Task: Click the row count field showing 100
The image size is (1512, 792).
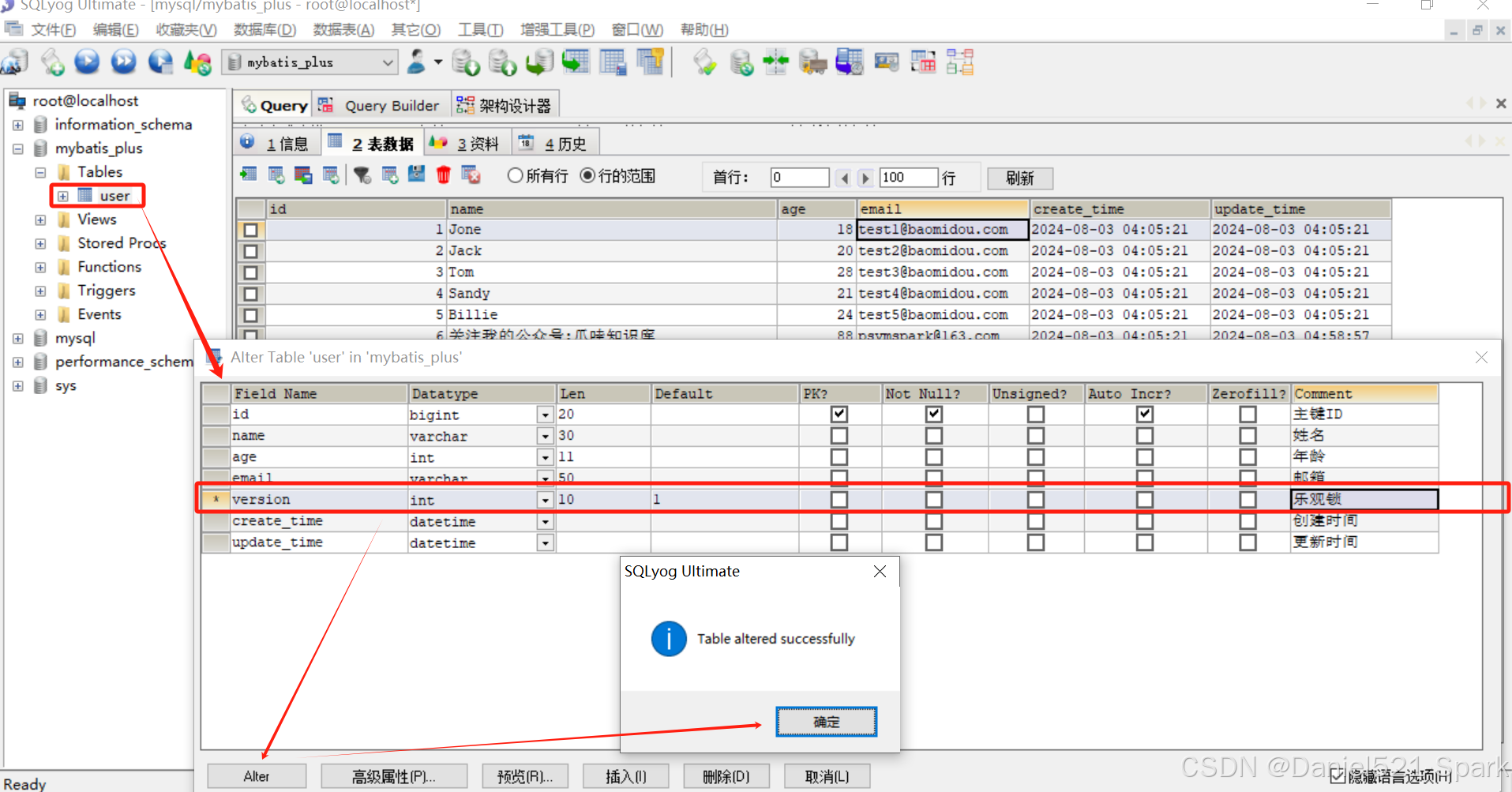Action: (x=908, y=178)
